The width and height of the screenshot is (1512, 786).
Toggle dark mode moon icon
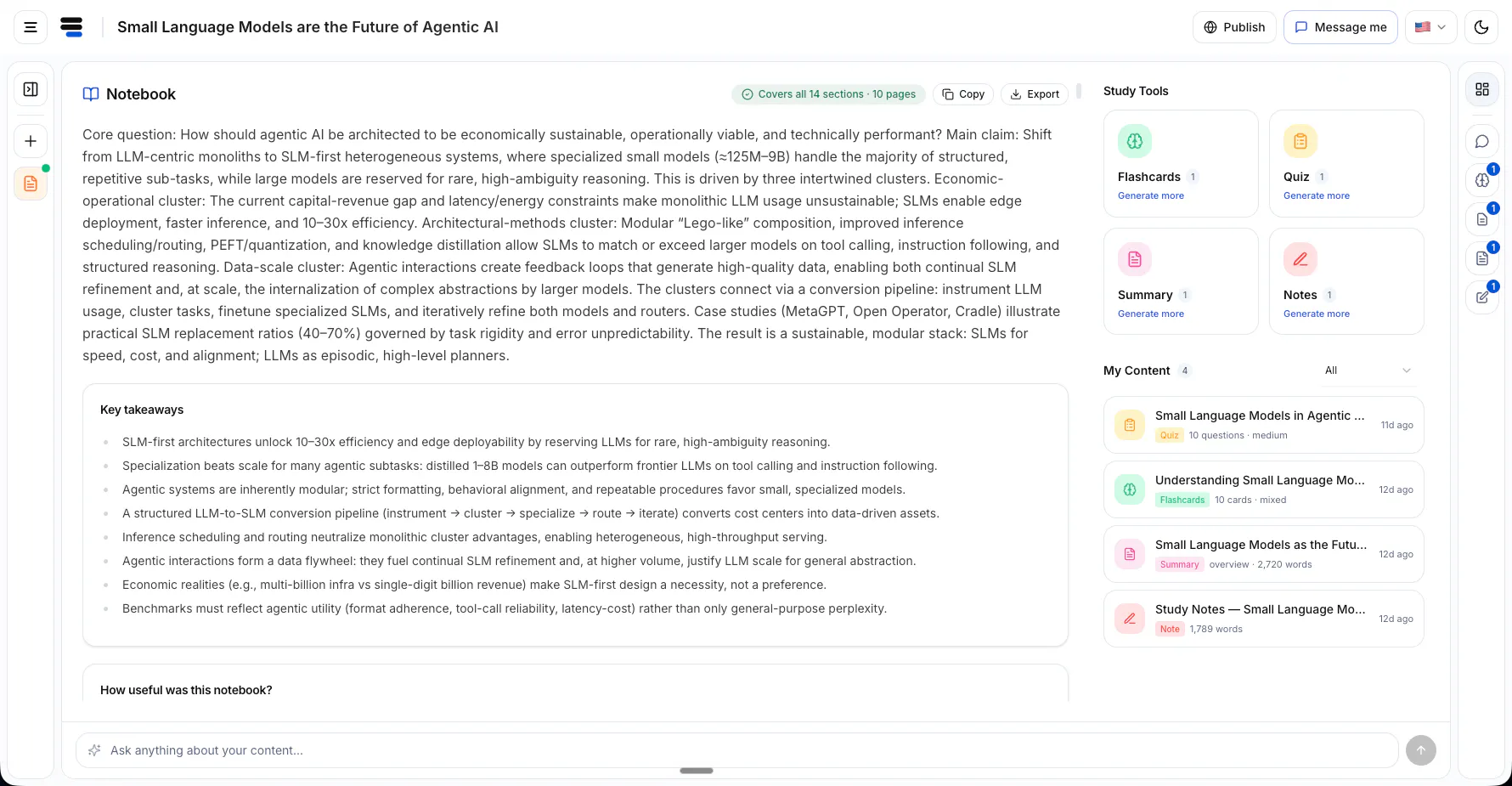tap(1481, 27)
